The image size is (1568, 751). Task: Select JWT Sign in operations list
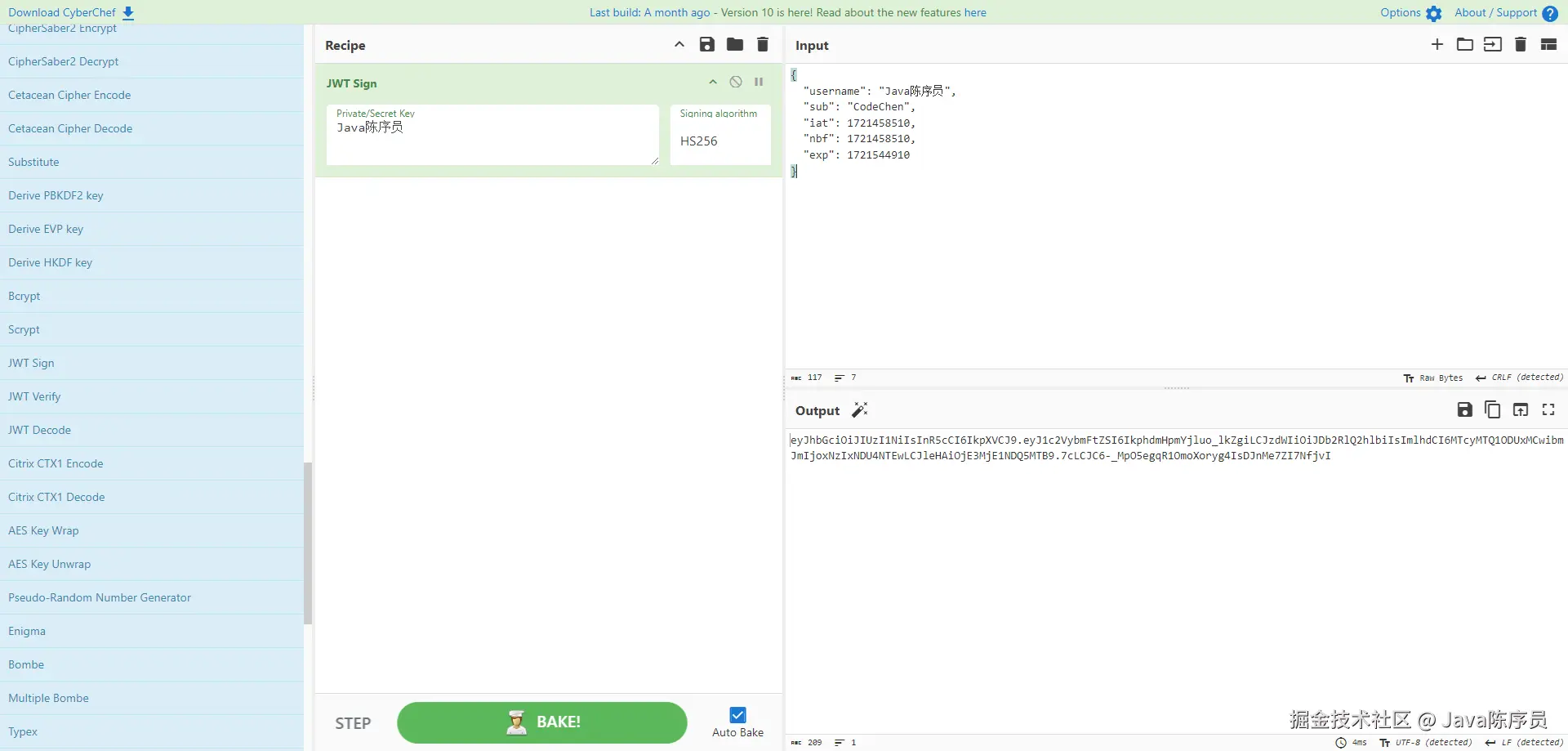pos(151,363)
